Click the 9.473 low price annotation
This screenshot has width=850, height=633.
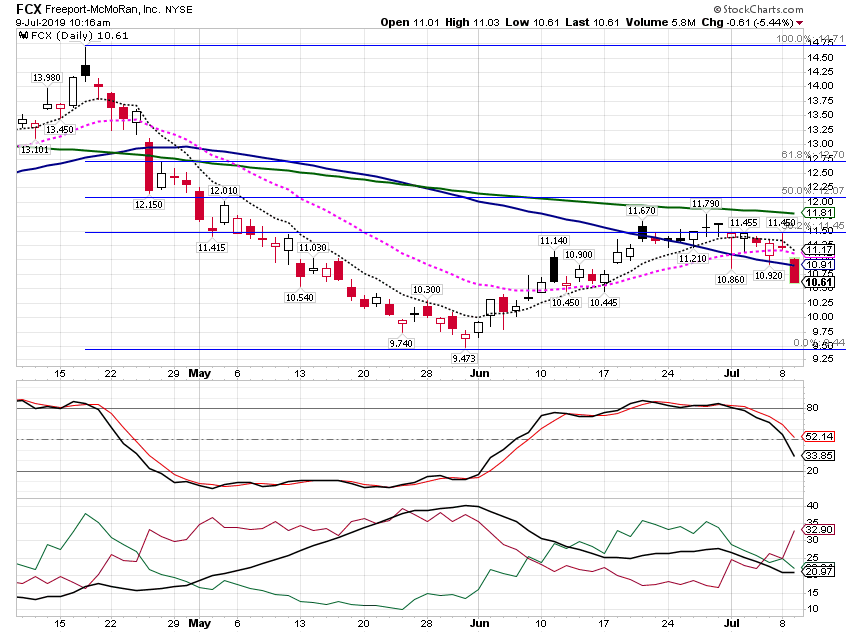(463, 358)
